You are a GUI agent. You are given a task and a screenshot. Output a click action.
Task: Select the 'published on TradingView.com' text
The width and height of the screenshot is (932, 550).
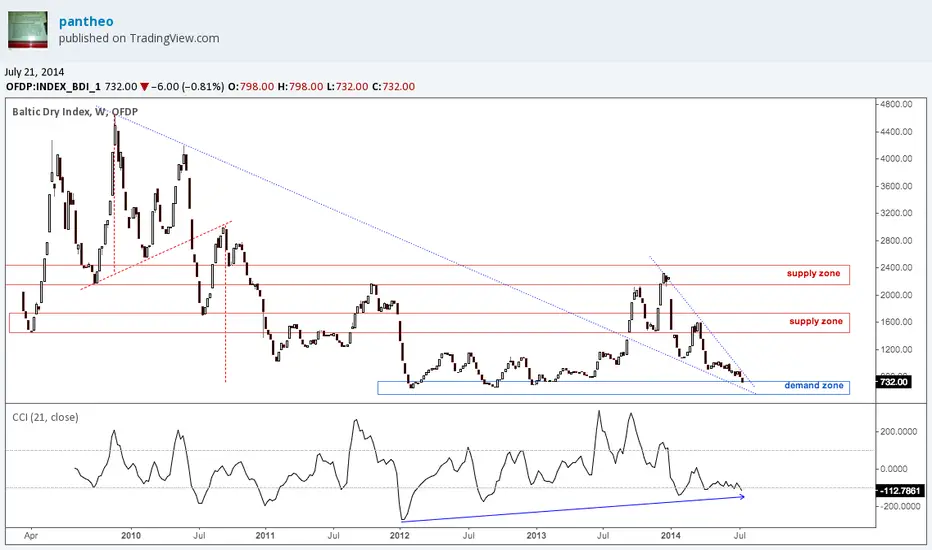(x=138, y=38)
